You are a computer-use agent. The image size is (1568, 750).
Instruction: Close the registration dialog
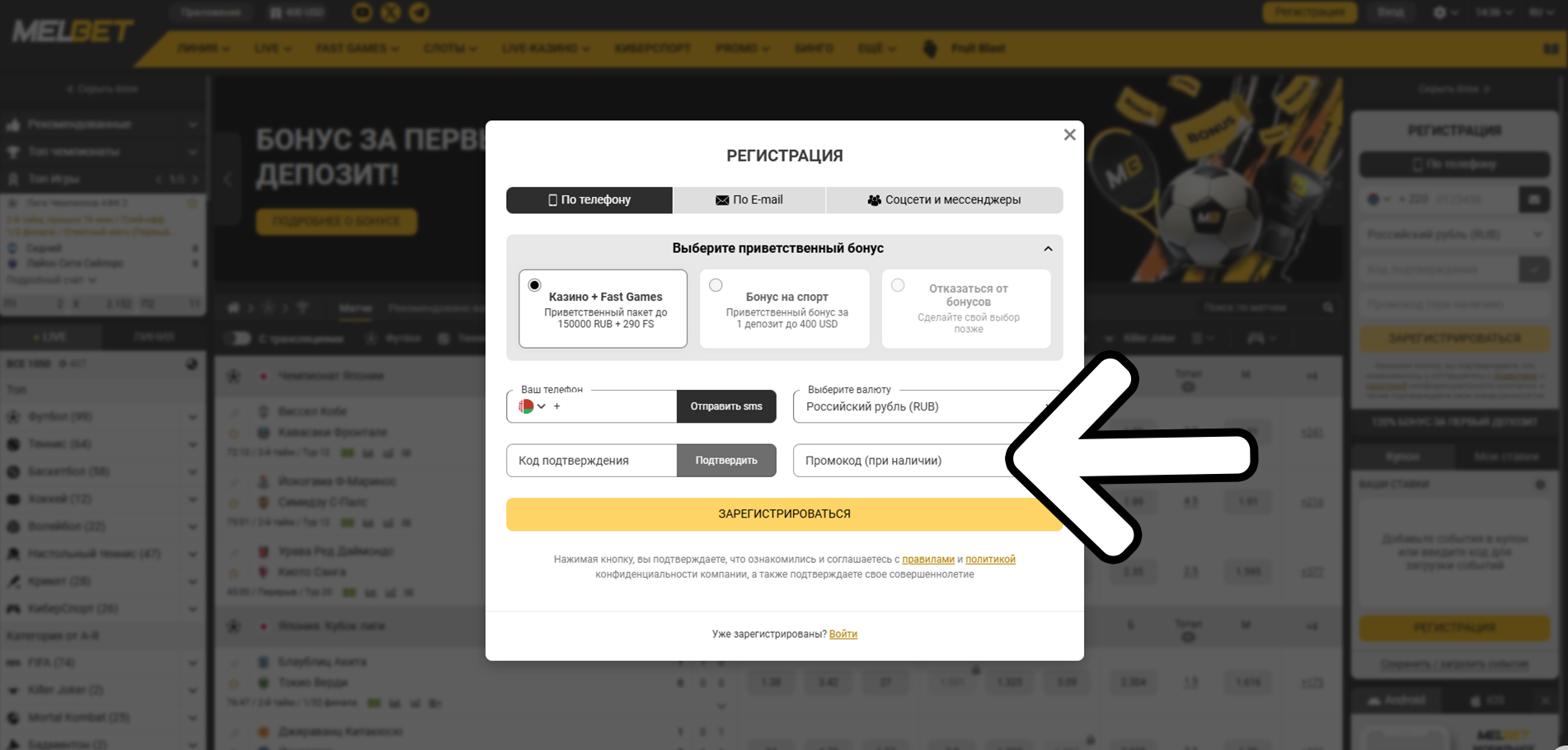point(1069,134)
